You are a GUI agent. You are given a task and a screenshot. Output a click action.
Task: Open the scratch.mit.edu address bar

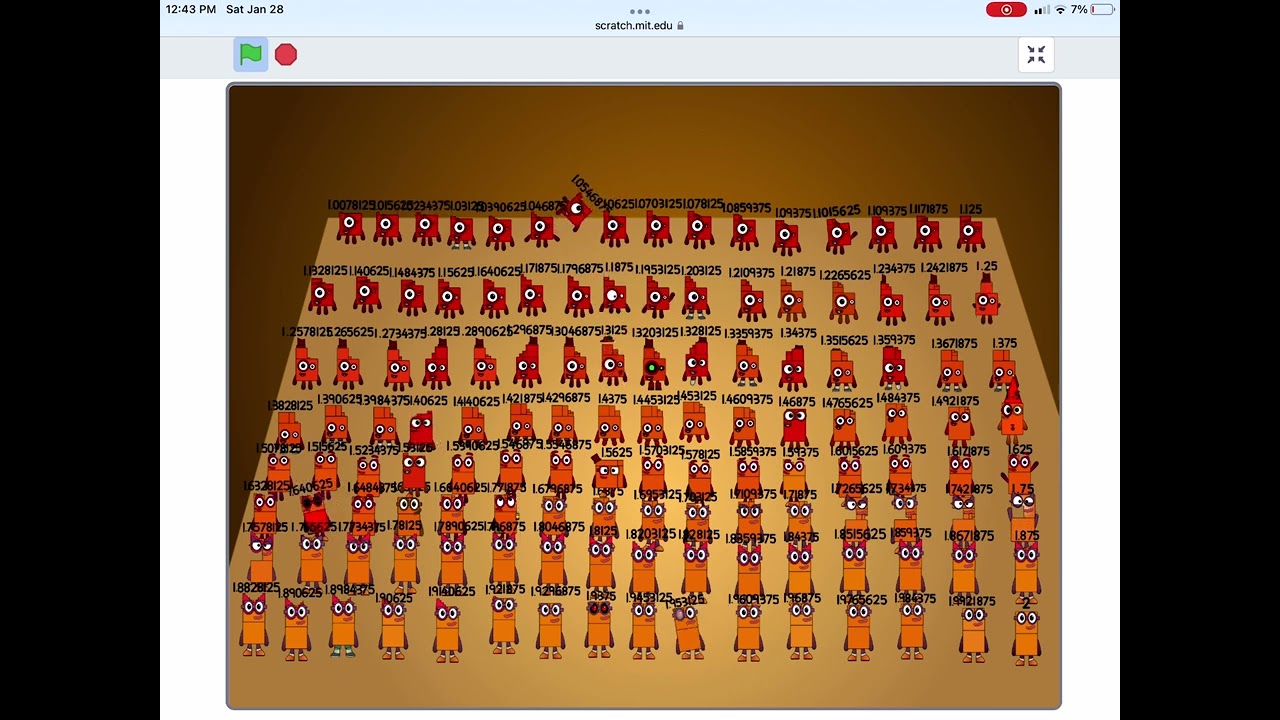(639, 26)
